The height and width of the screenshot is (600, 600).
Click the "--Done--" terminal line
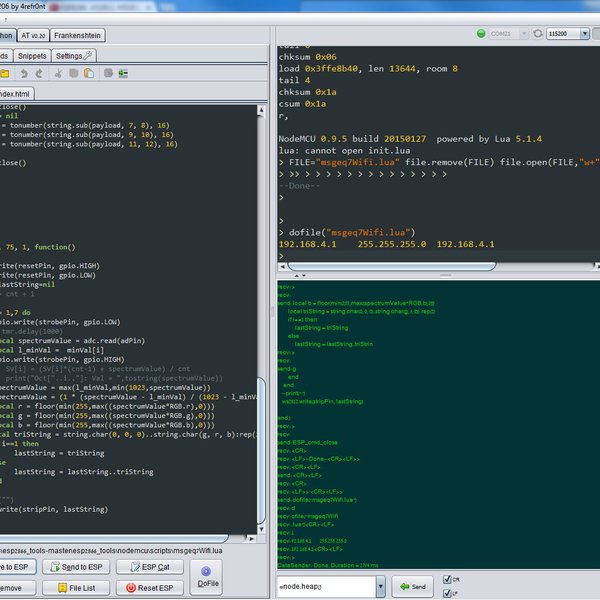[299, 186]
